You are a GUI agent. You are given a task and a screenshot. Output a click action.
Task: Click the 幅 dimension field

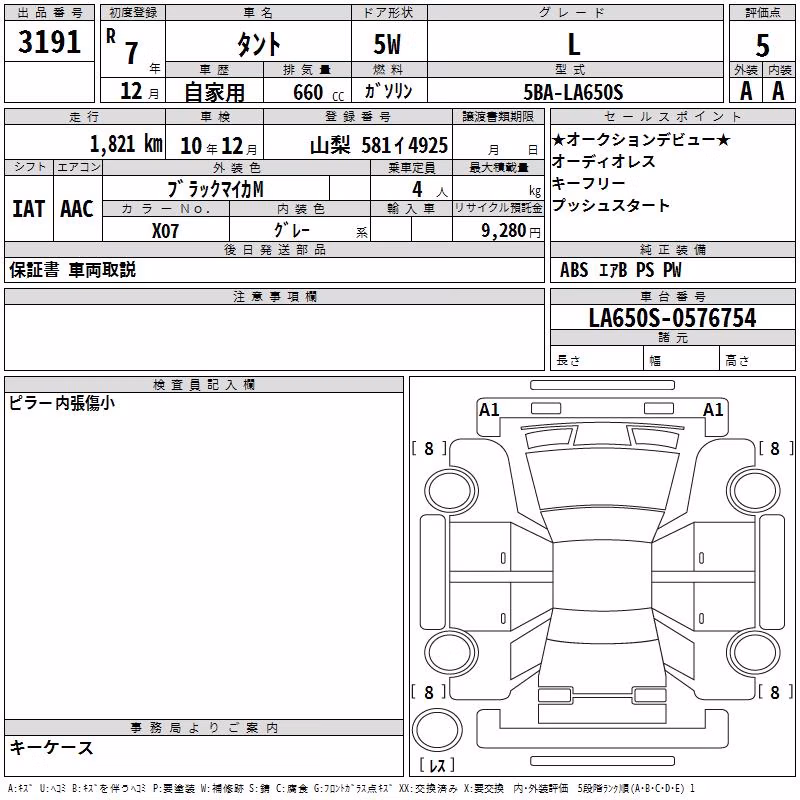(682, 360)
